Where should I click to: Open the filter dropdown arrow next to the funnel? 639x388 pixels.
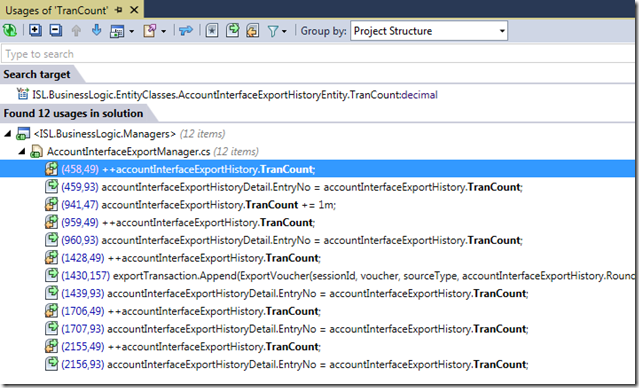284,31
